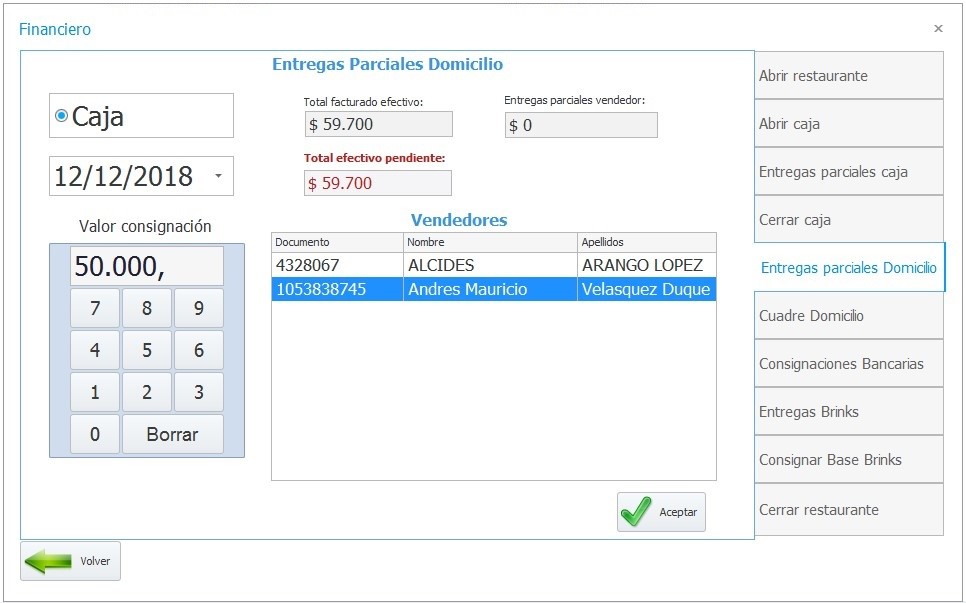Click the Documento column header

tap(337, 242)
